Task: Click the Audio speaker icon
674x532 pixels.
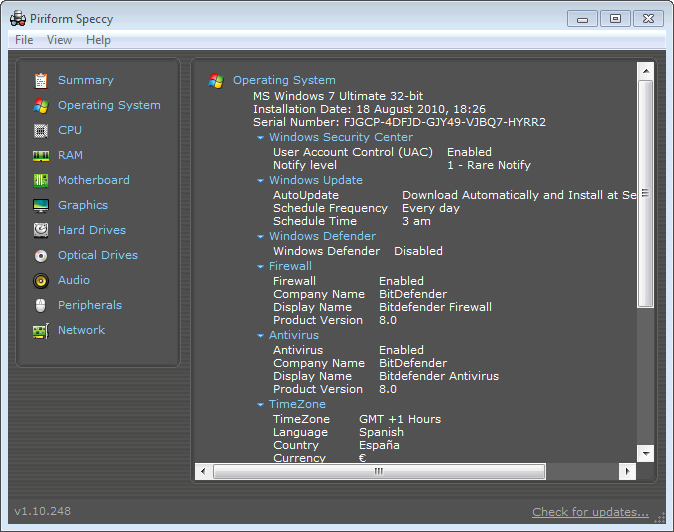Action: [41, 281]
